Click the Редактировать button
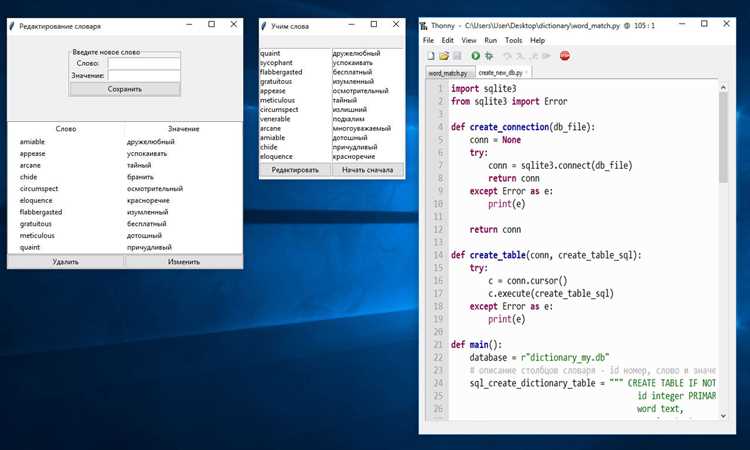Screen dimensions: 750x450 [295, 170]
